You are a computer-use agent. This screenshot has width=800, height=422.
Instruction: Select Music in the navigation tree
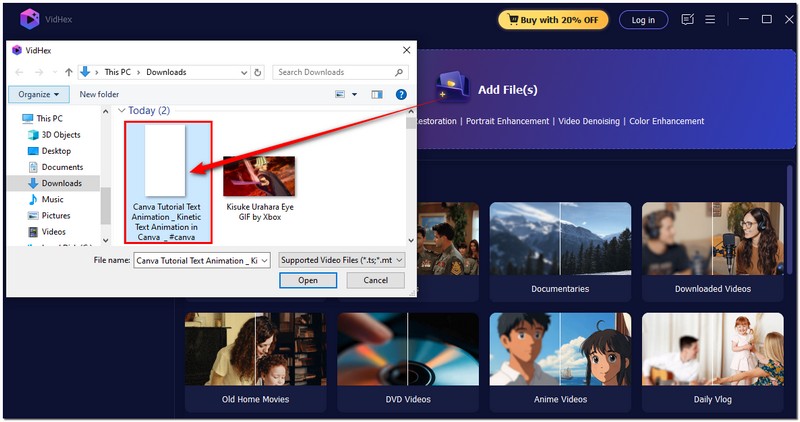click(x=52, y=199)
